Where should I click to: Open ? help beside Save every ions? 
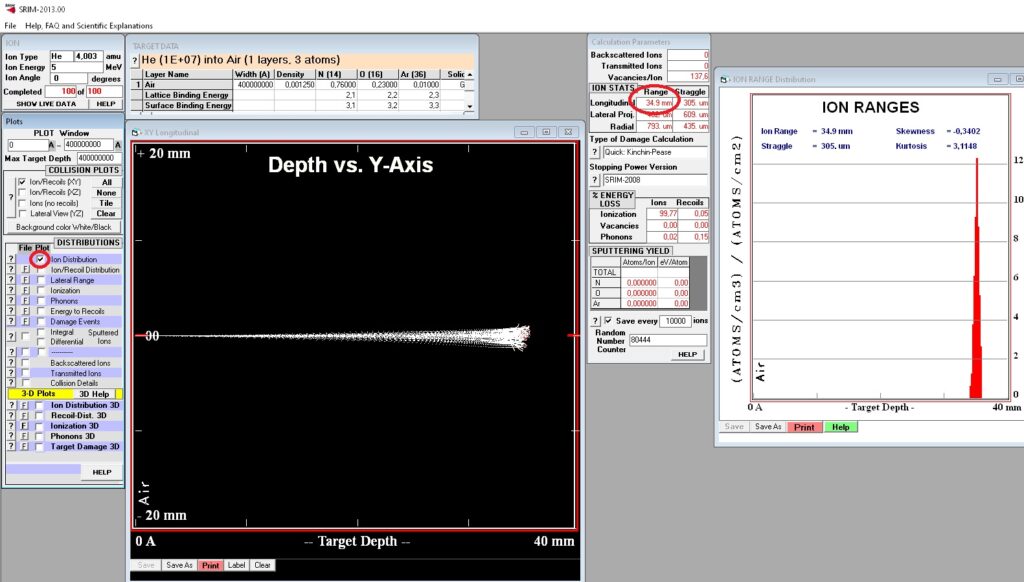(595, 321)
